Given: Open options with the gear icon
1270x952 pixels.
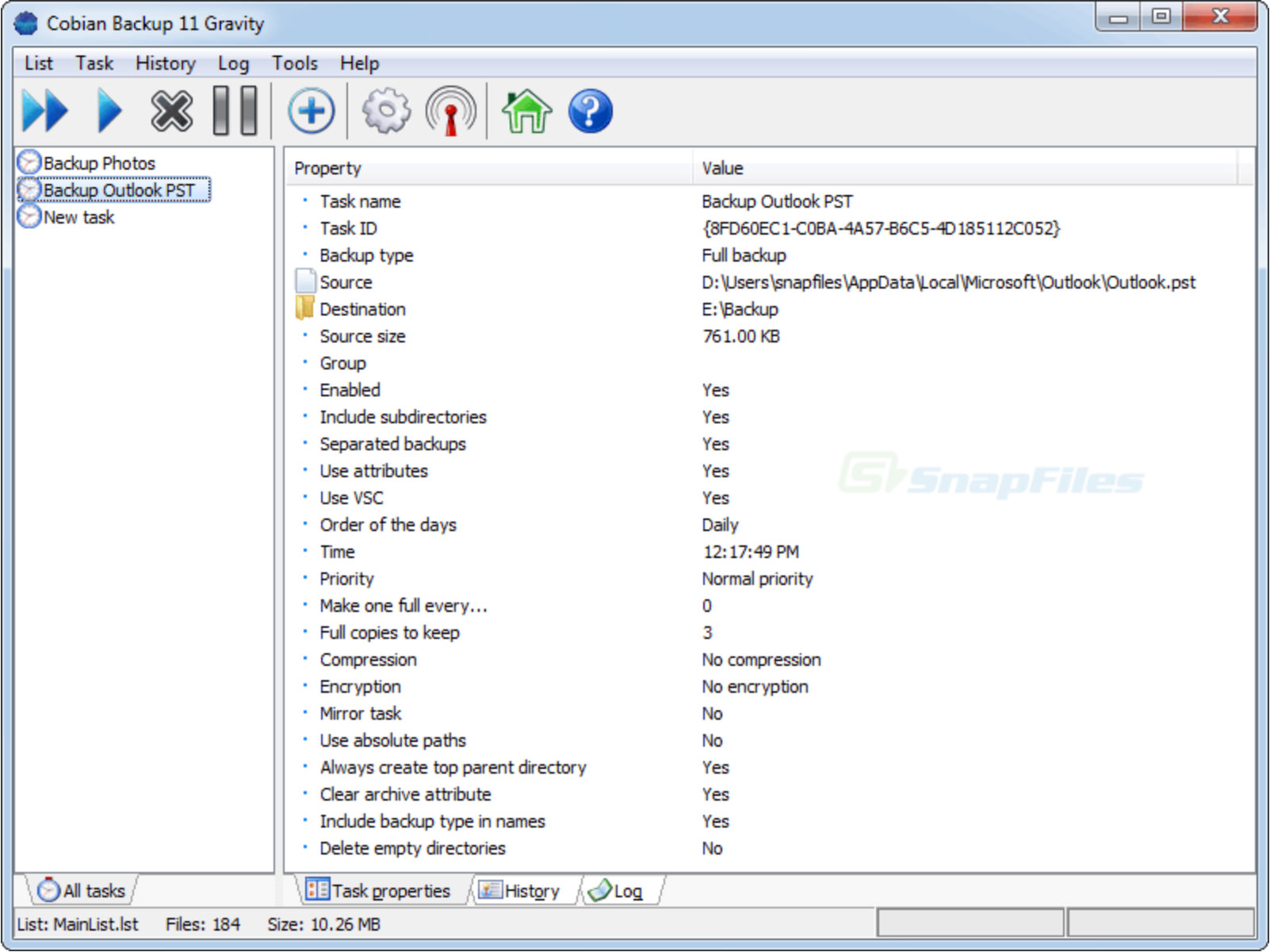Looking at the screenshot, I should (386, 111).
